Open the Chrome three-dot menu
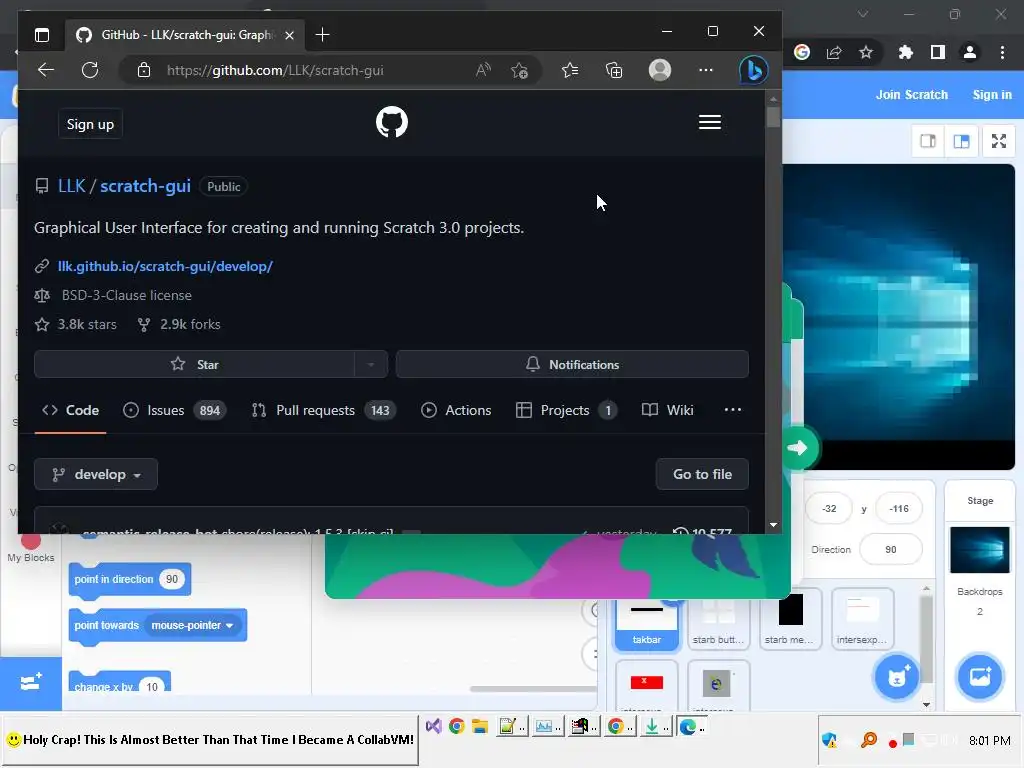The image size is (1024, 768). click(1002, 52)
